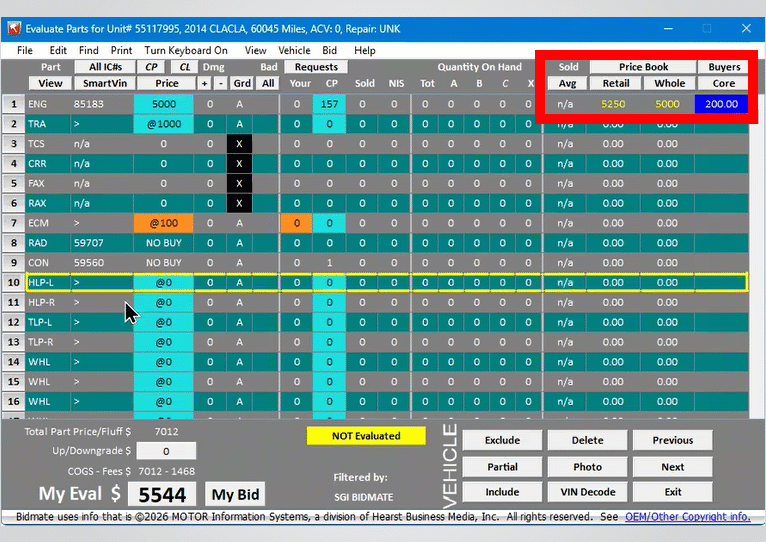Expand the row 15 WHL arrow
The image size is (766, 542).
77,382
